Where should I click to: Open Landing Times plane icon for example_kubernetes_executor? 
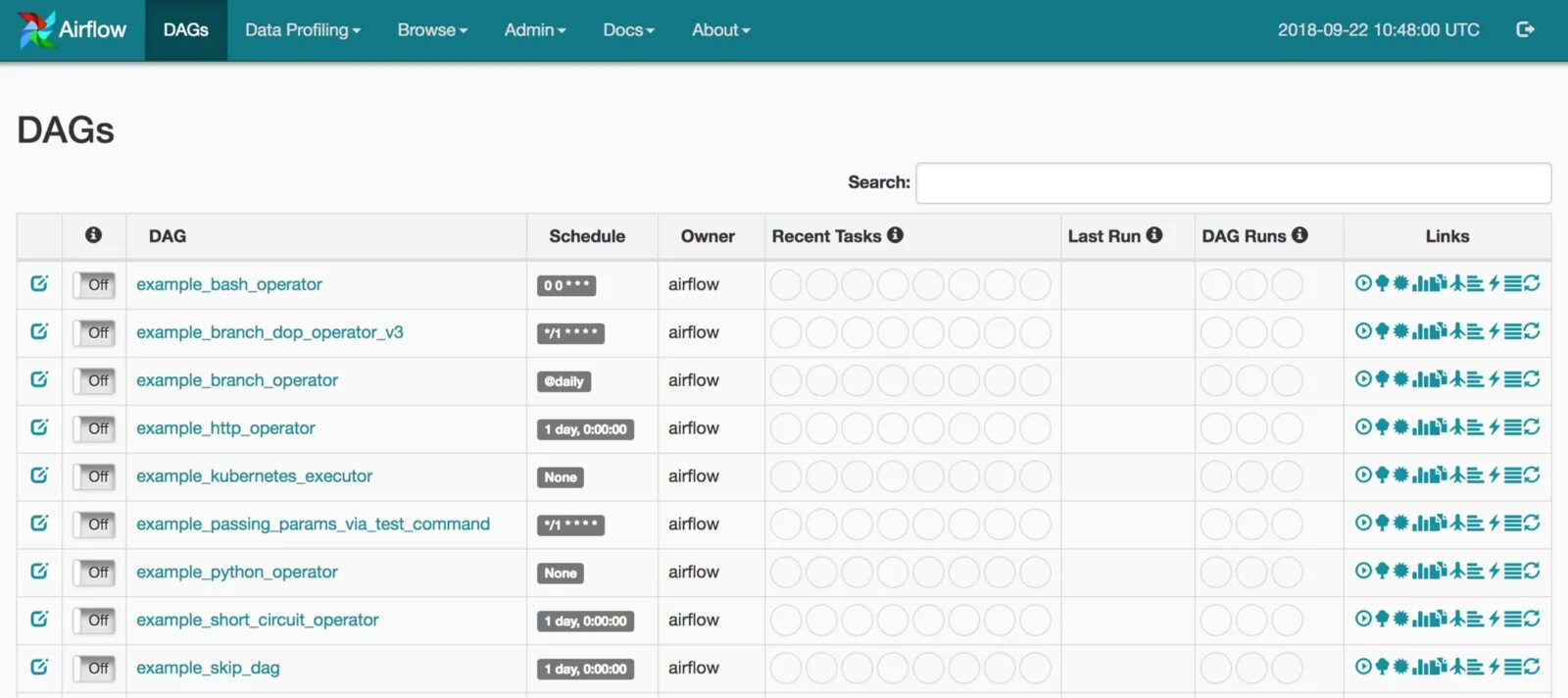click(x=1458, y=475)
